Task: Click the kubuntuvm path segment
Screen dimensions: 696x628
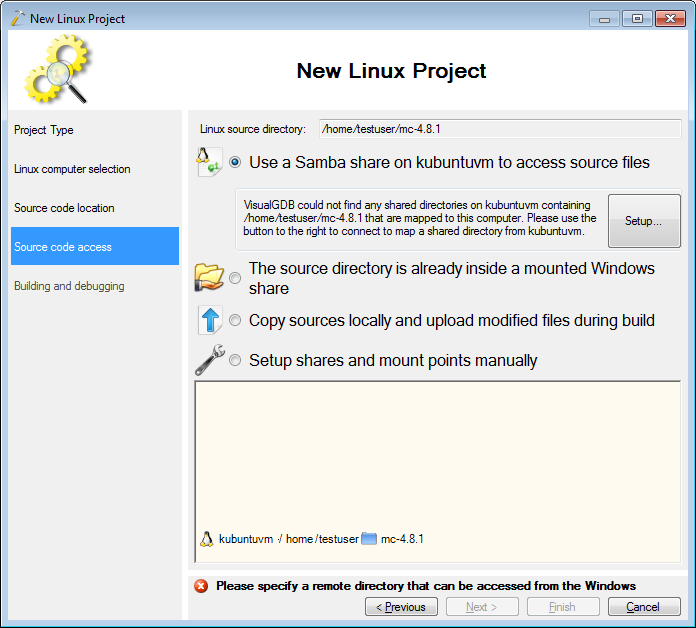Action: click(x=246, y=539)
